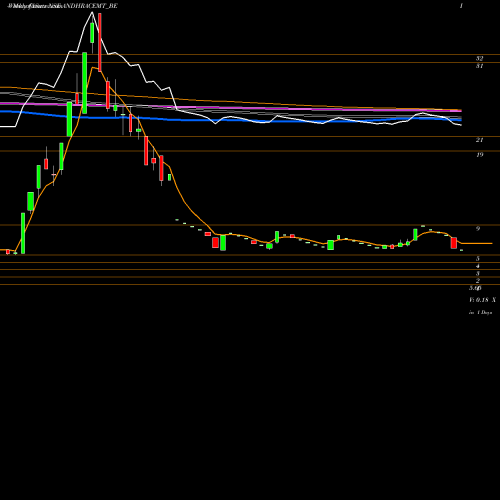Click the price level label 5
The height and width of the screenshot is (500, 500).
click(x=478, y=259)
